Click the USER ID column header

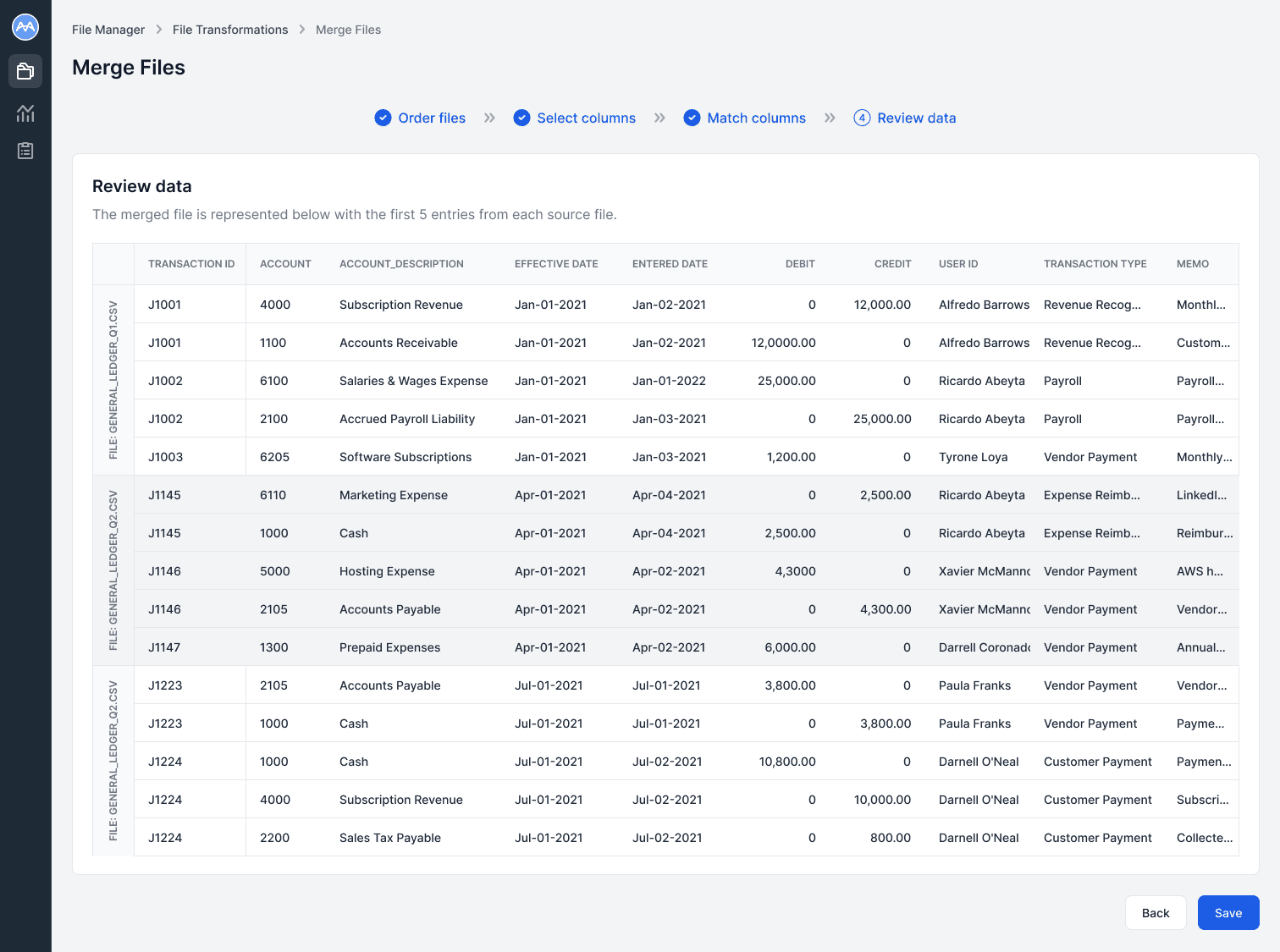pyautogui.click(x=958, y=264)
